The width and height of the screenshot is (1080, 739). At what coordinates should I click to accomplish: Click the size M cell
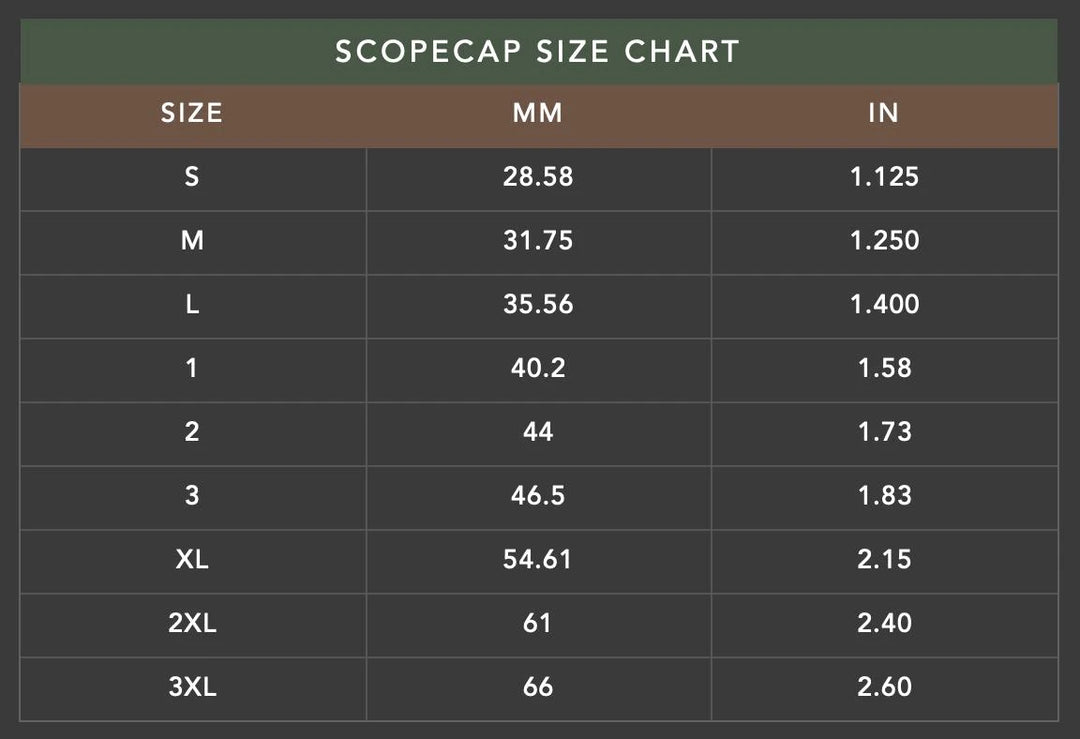[x=192, y=241]
